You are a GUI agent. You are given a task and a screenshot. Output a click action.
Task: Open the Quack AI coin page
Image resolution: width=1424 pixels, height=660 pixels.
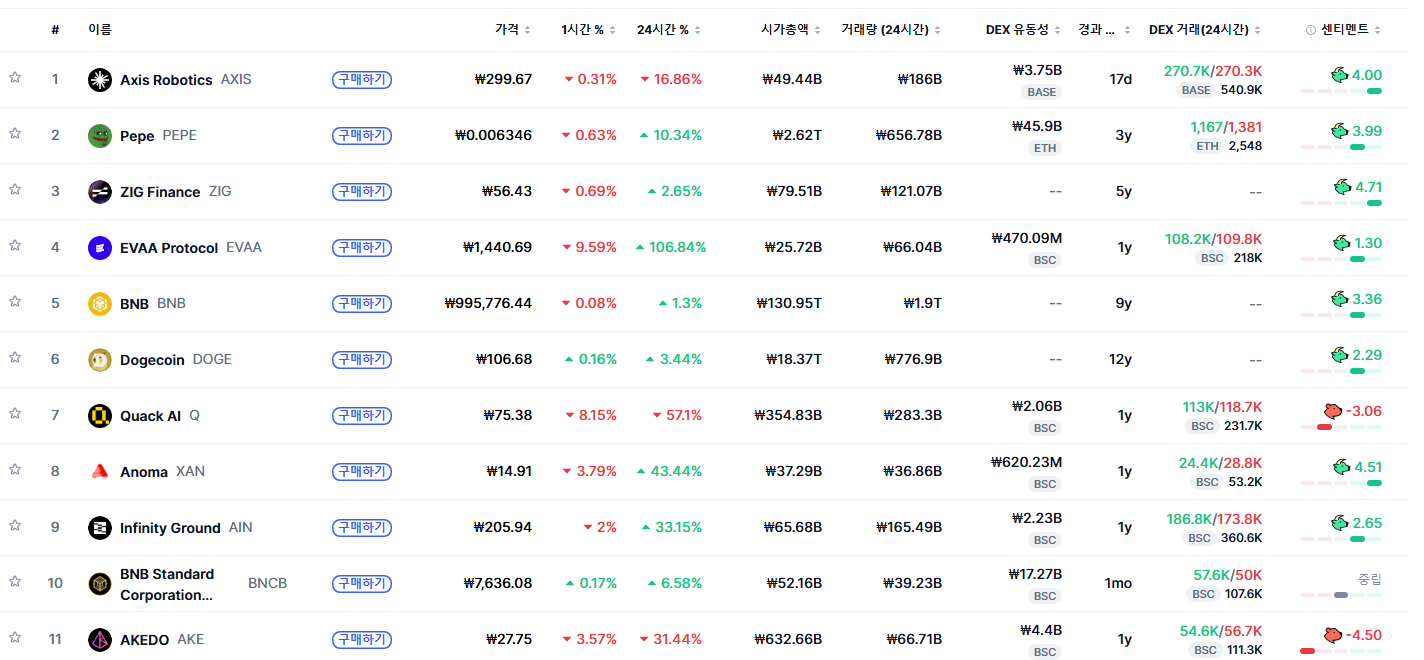click(150, 416)
